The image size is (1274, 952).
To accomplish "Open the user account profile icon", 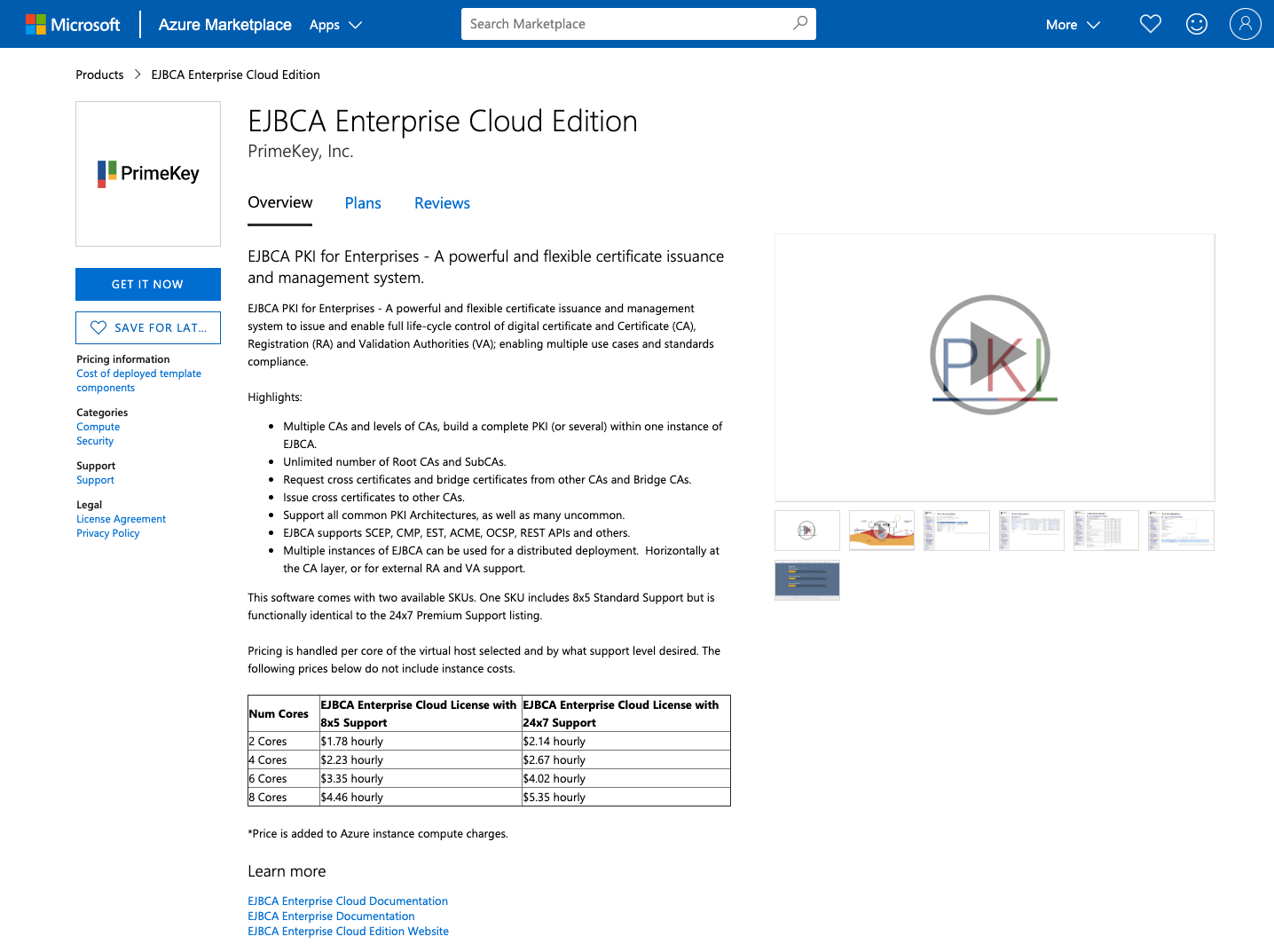I will point(1245,24).
